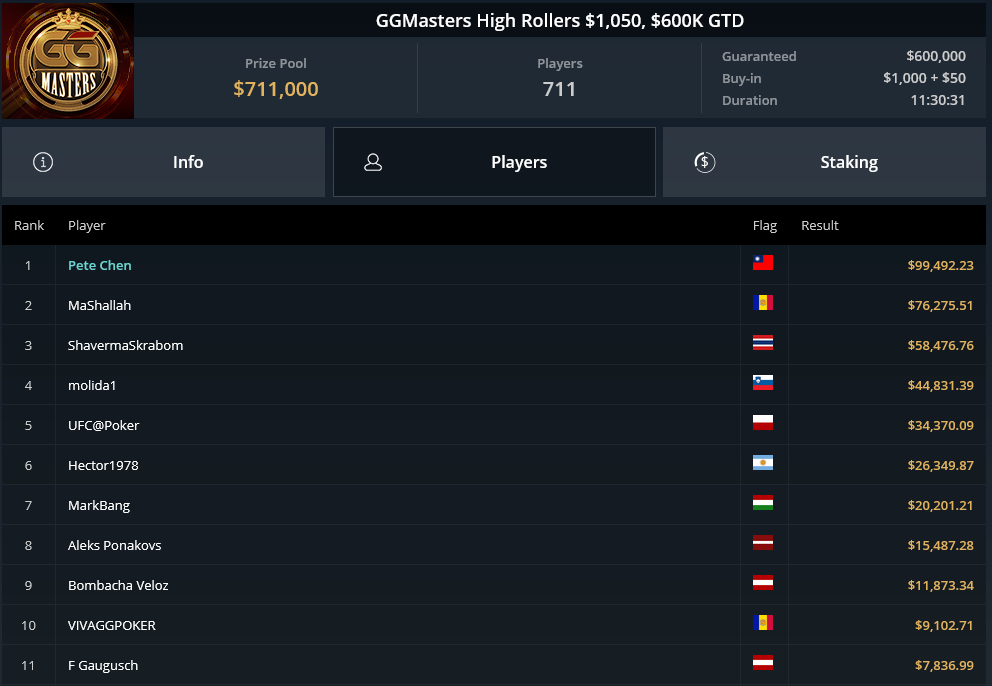Click the Result column header
Screen dimensions: 992x686
pos(819,225)
